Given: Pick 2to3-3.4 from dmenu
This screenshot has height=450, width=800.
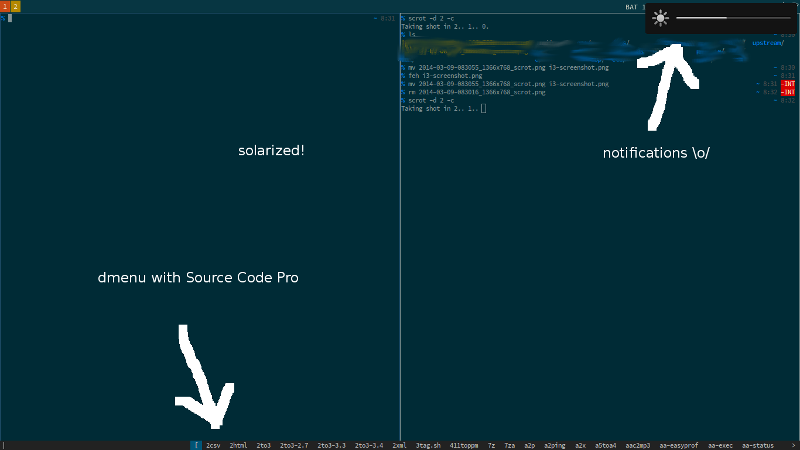Looking at the screenshot, I should [x=369, y=446].
